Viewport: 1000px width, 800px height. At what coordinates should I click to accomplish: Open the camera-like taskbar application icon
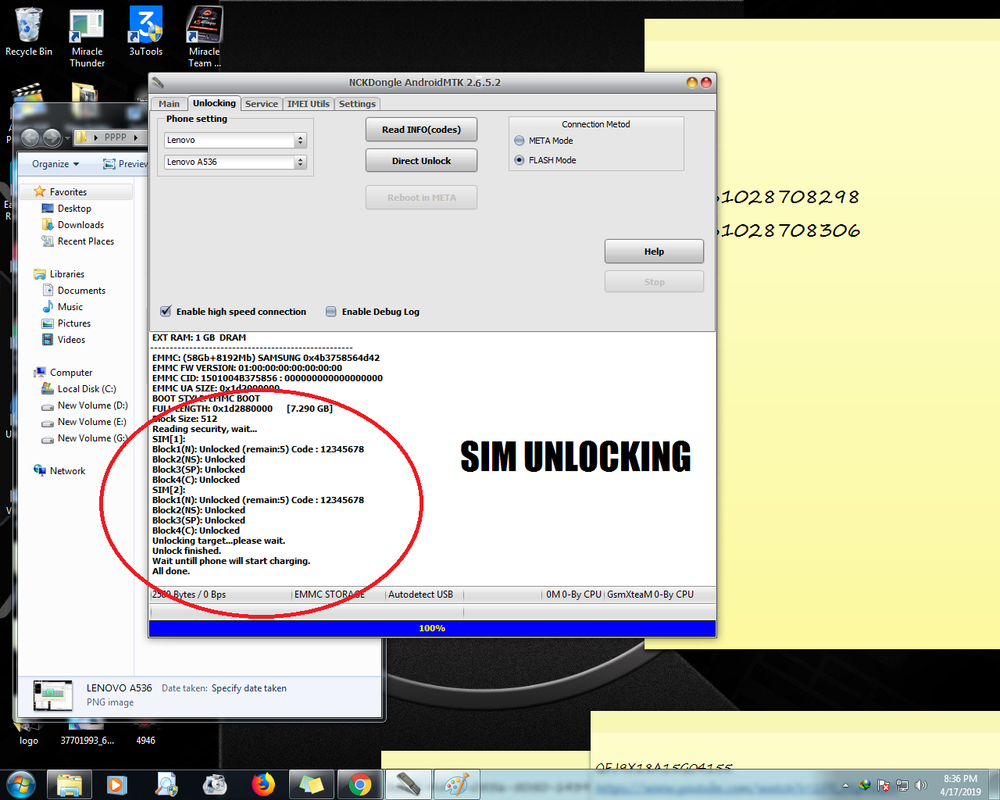click(215, 784)
